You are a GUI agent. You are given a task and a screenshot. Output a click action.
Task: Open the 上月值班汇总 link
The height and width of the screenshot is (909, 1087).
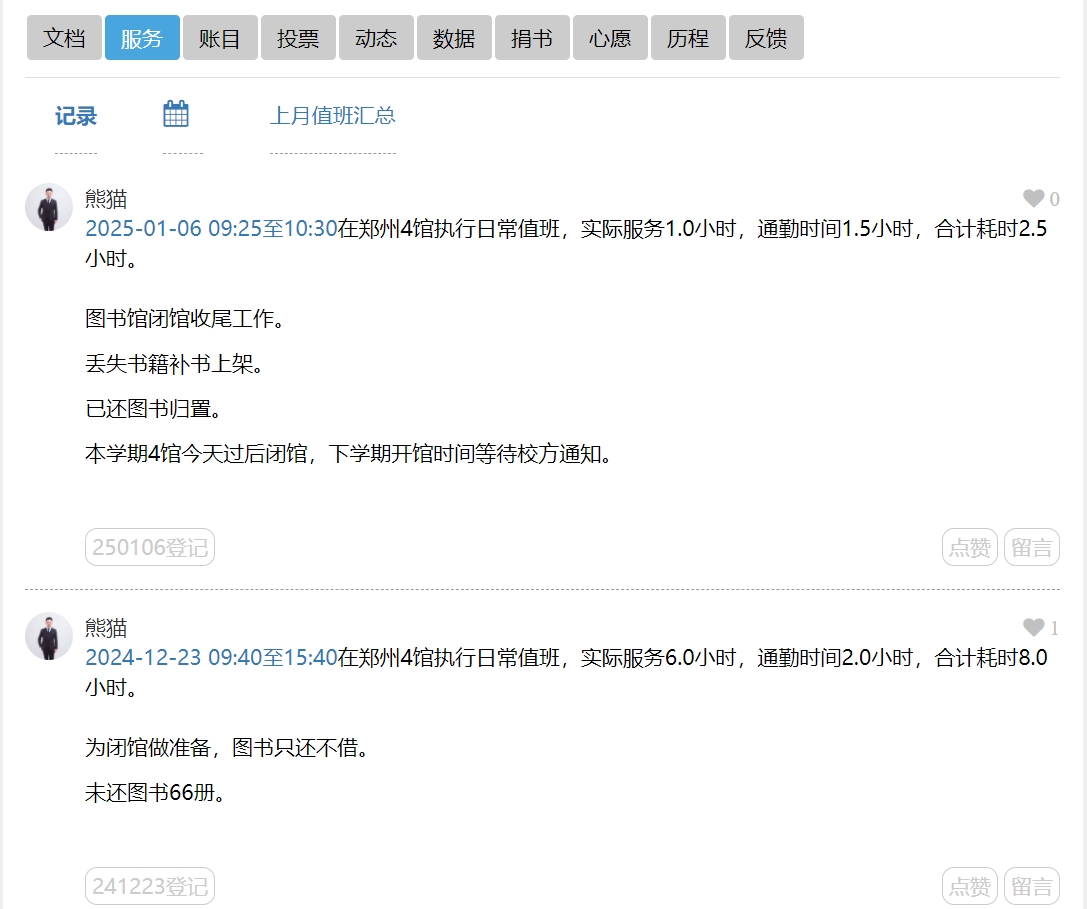[x=333, y=116]
